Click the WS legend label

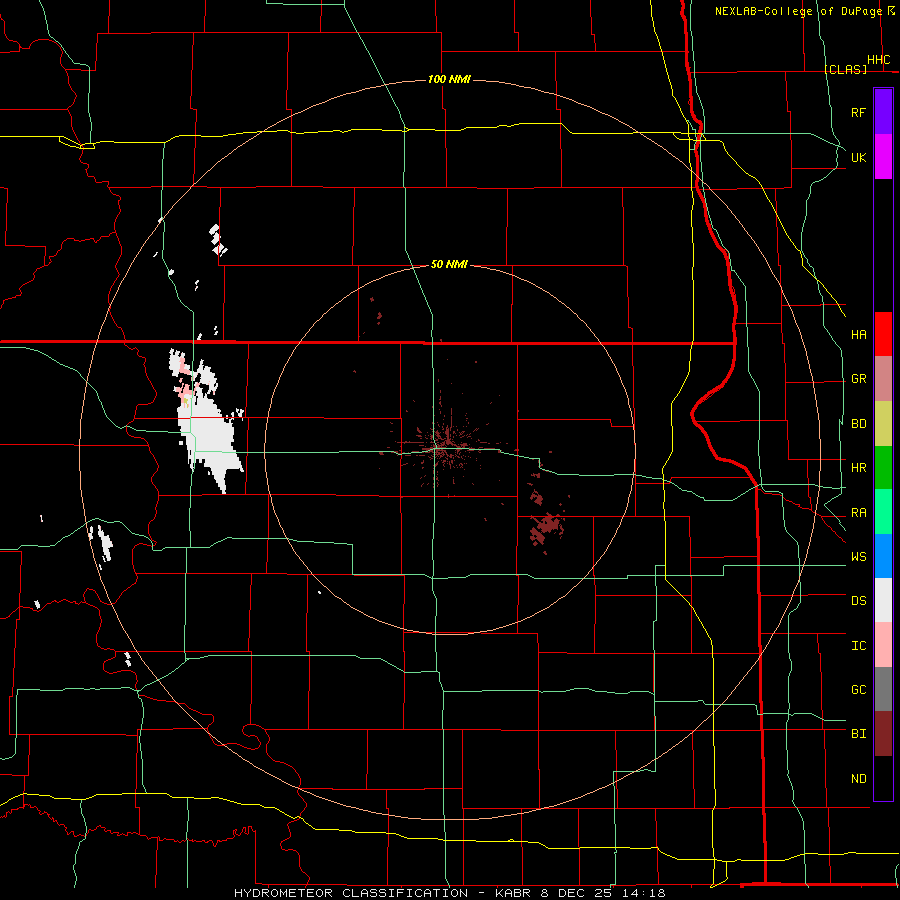(x=858, y=557)
